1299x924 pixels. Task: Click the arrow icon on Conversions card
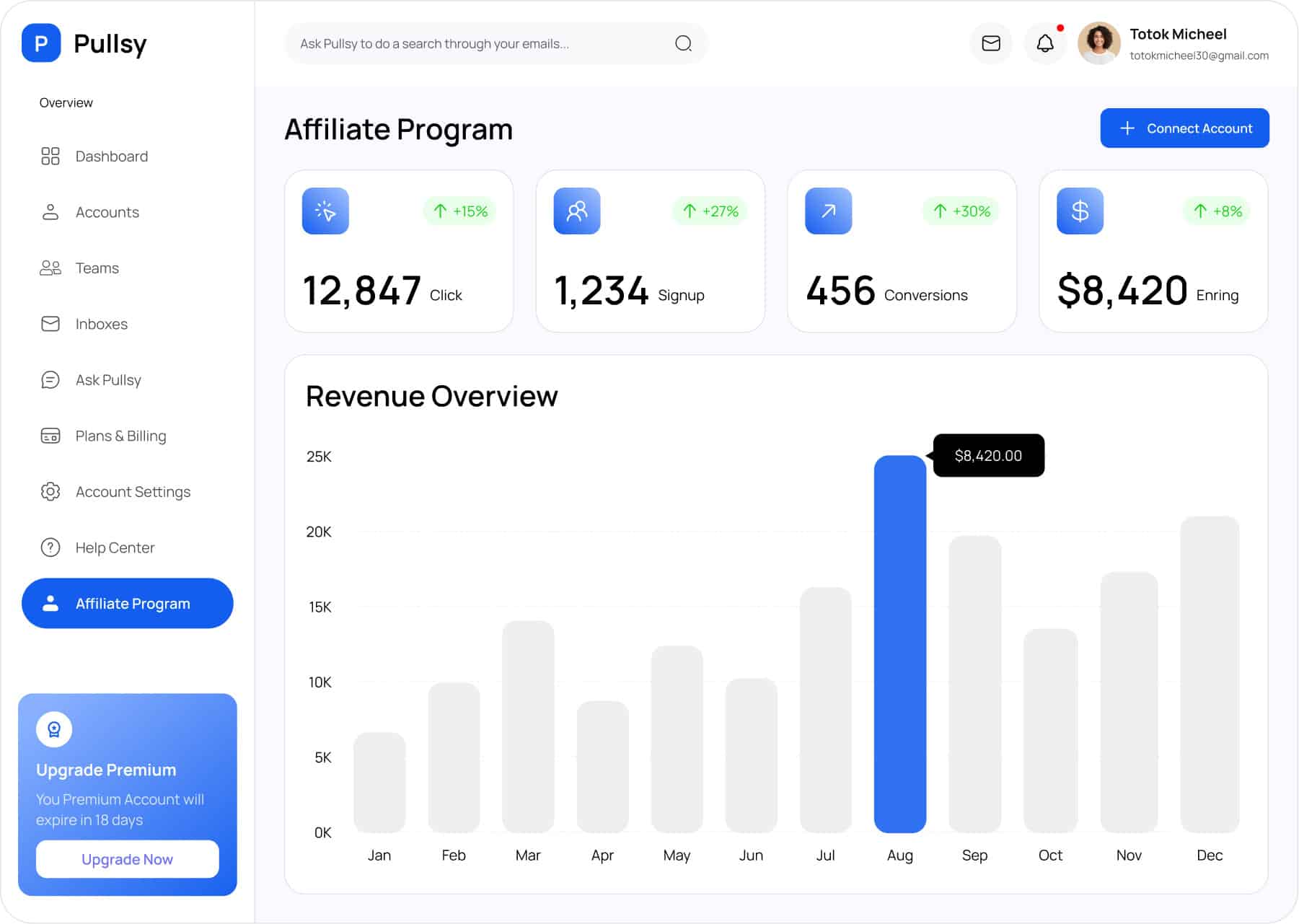(x=829, y=211)
